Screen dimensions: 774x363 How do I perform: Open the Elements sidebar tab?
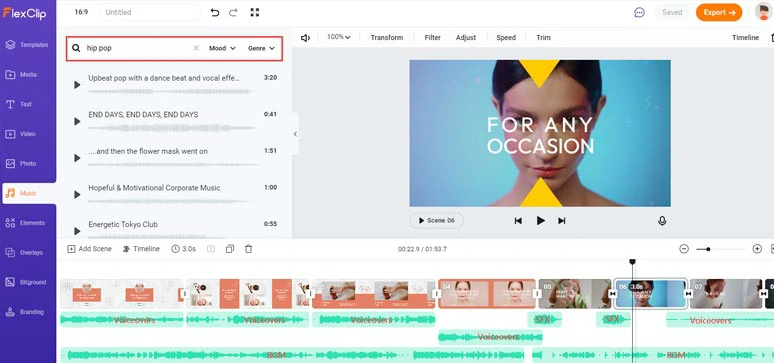click(28, 223)
